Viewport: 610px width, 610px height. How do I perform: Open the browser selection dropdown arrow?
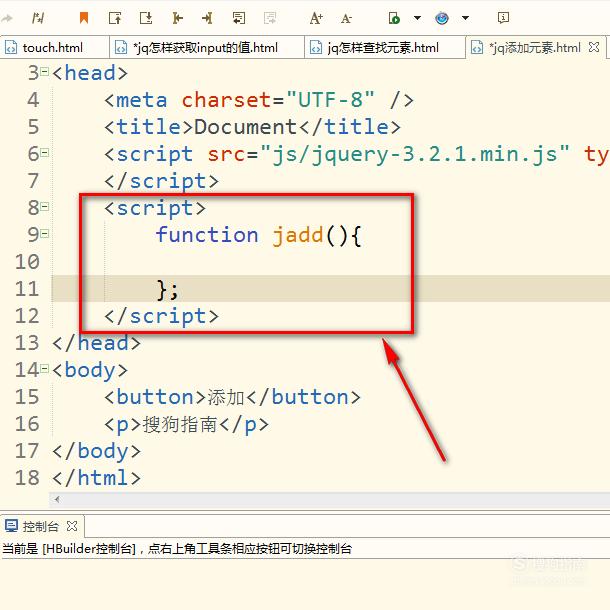point(465,18)
